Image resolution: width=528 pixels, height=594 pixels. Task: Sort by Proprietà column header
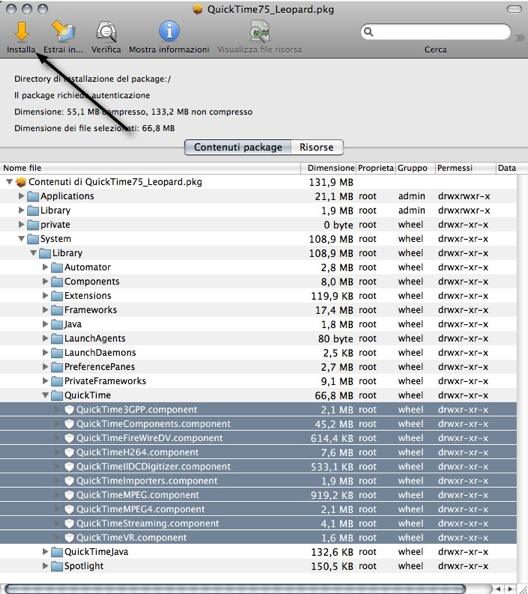pos(376,168)
